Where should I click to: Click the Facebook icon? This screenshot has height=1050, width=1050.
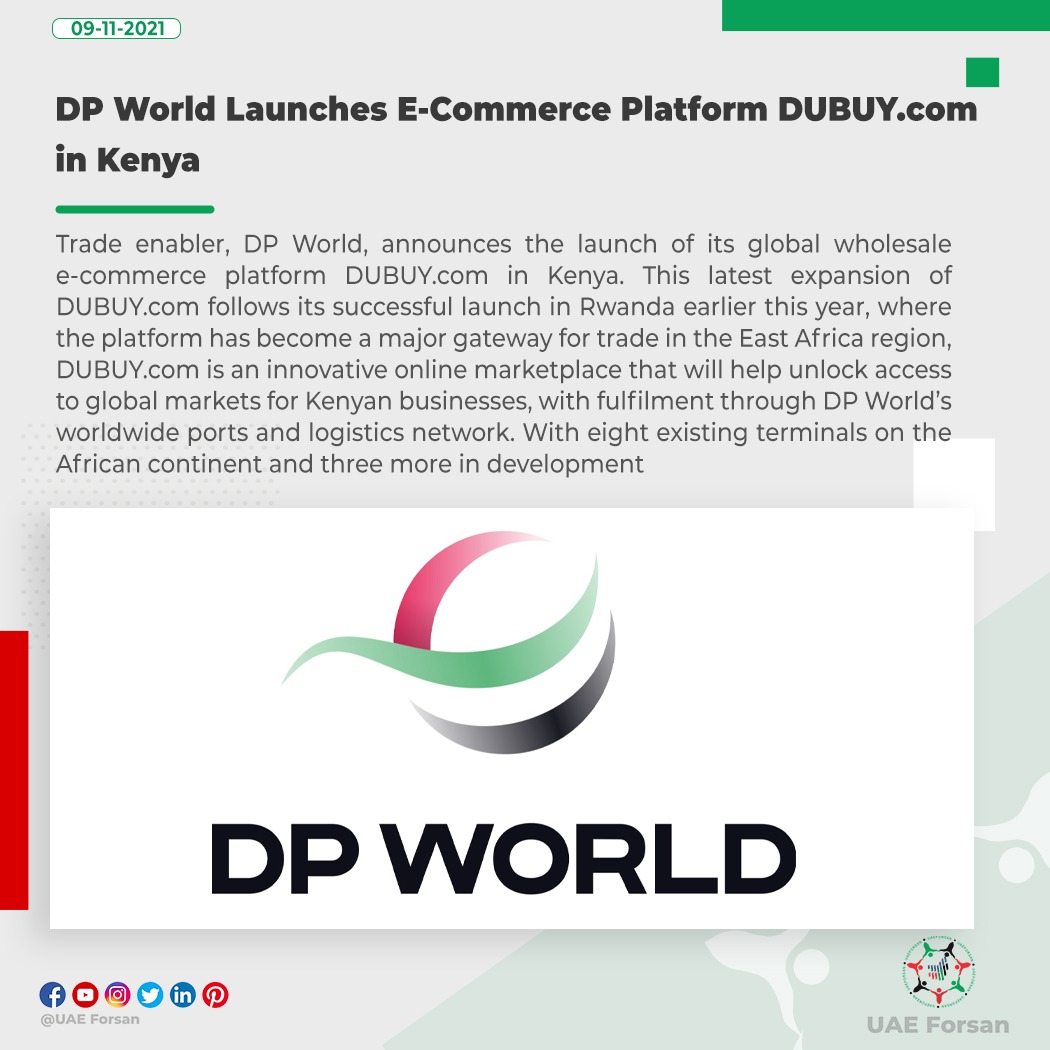point(53,995)
